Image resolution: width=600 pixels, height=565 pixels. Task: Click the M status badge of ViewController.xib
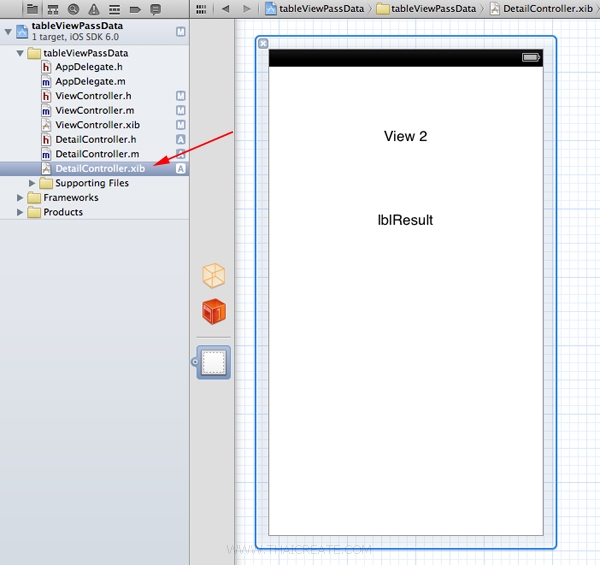pyautogui.click(x=181, y=125)
